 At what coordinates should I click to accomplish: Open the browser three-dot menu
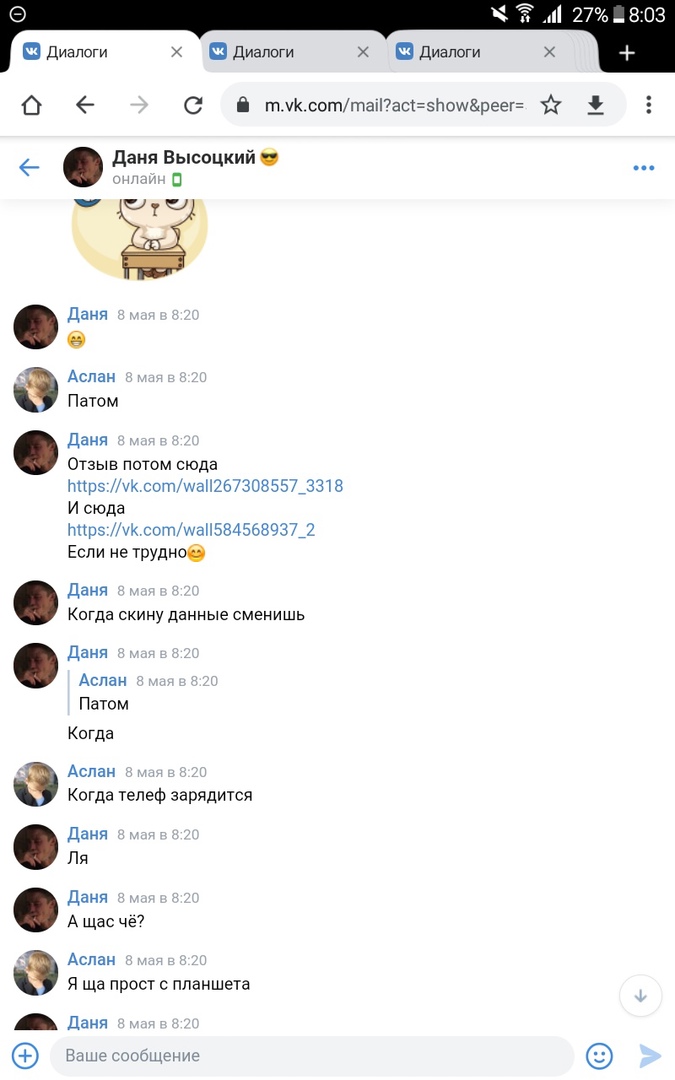[648, 105]
